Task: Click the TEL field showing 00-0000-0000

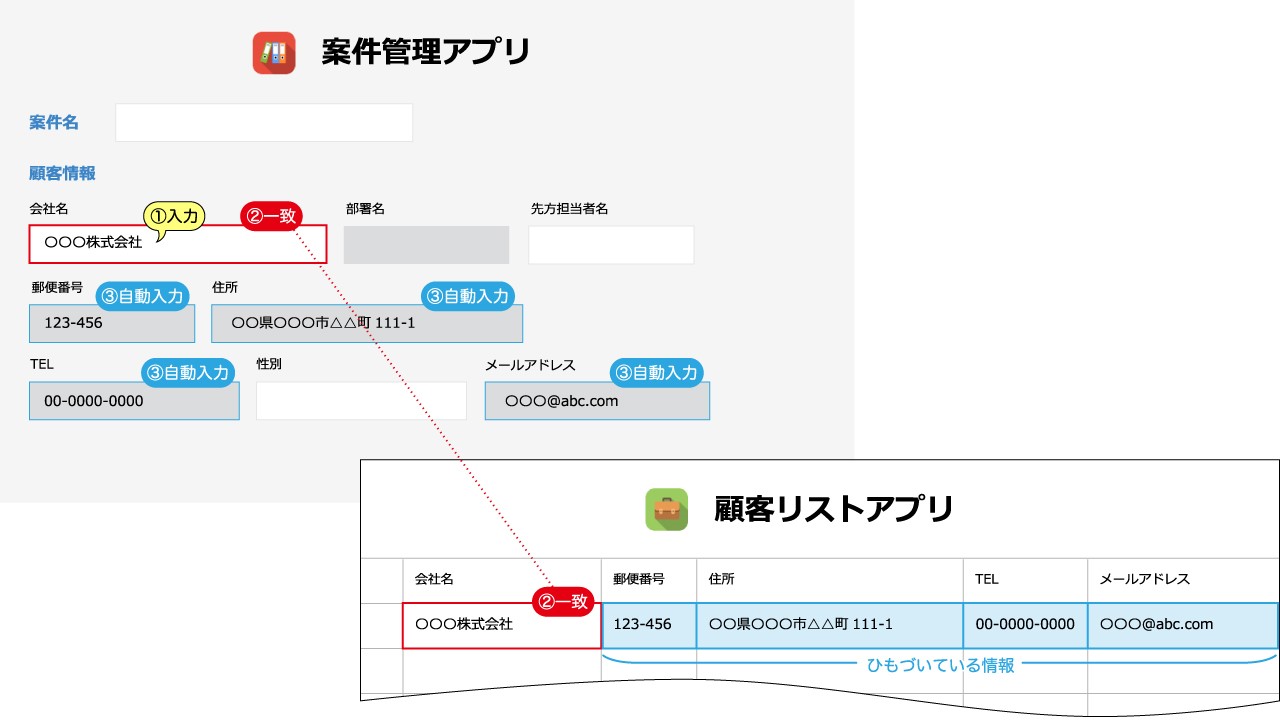Action: click(134, 400)
